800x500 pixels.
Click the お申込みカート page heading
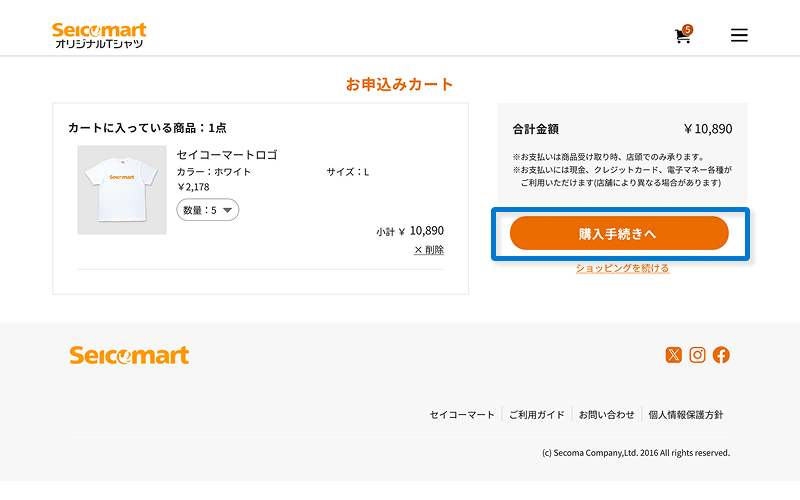[x=399, y=84]
